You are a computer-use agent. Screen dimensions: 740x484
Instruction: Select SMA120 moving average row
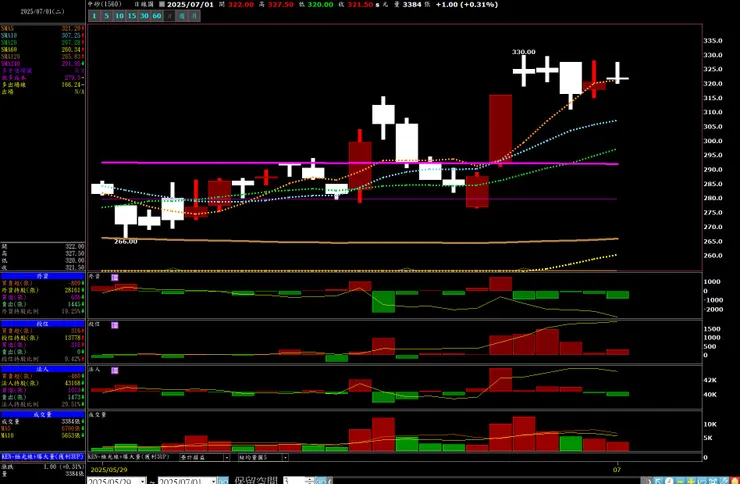[42, 56]
